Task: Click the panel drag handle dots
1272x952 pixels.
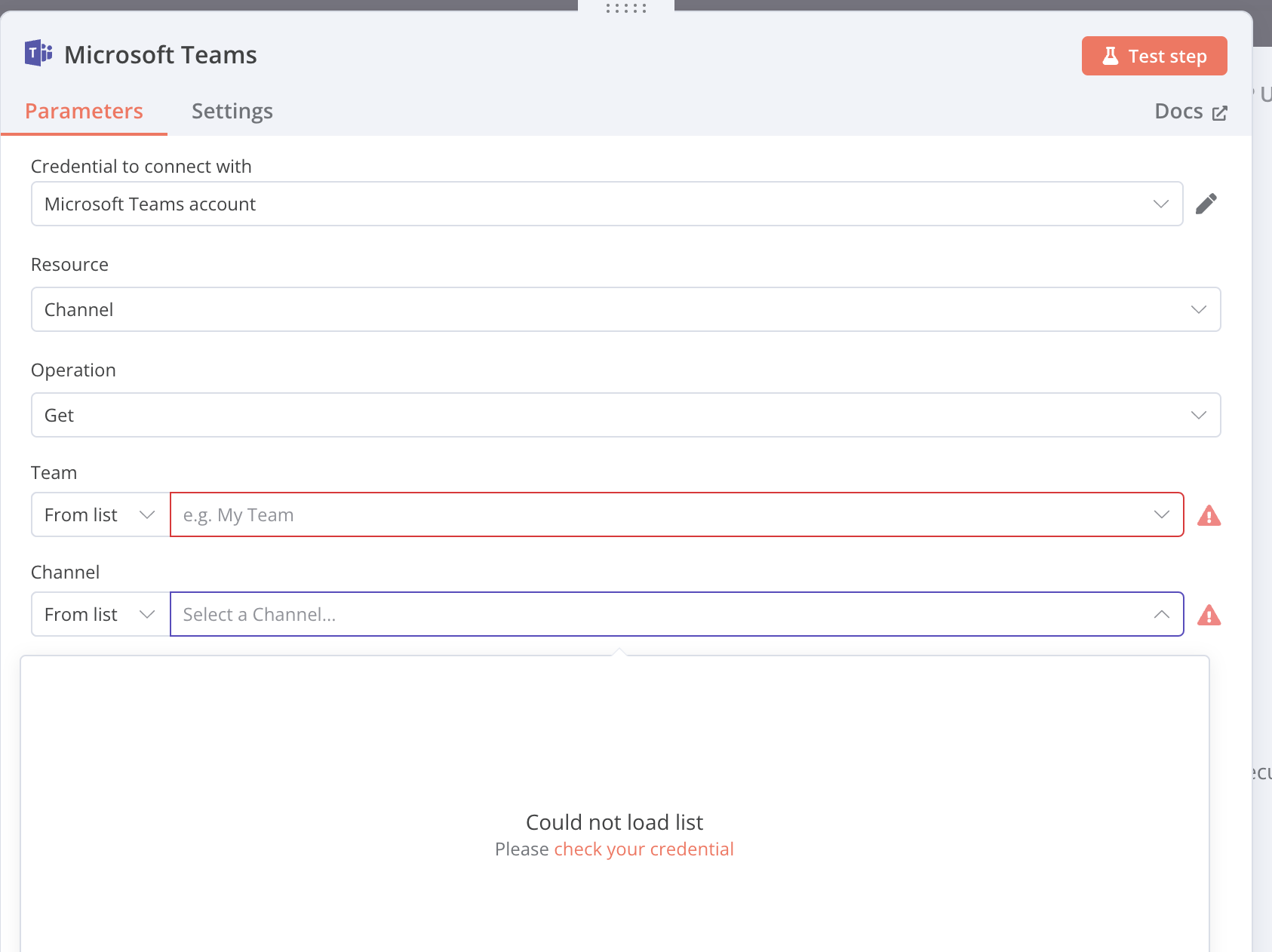Action: (x=626, y=8)
